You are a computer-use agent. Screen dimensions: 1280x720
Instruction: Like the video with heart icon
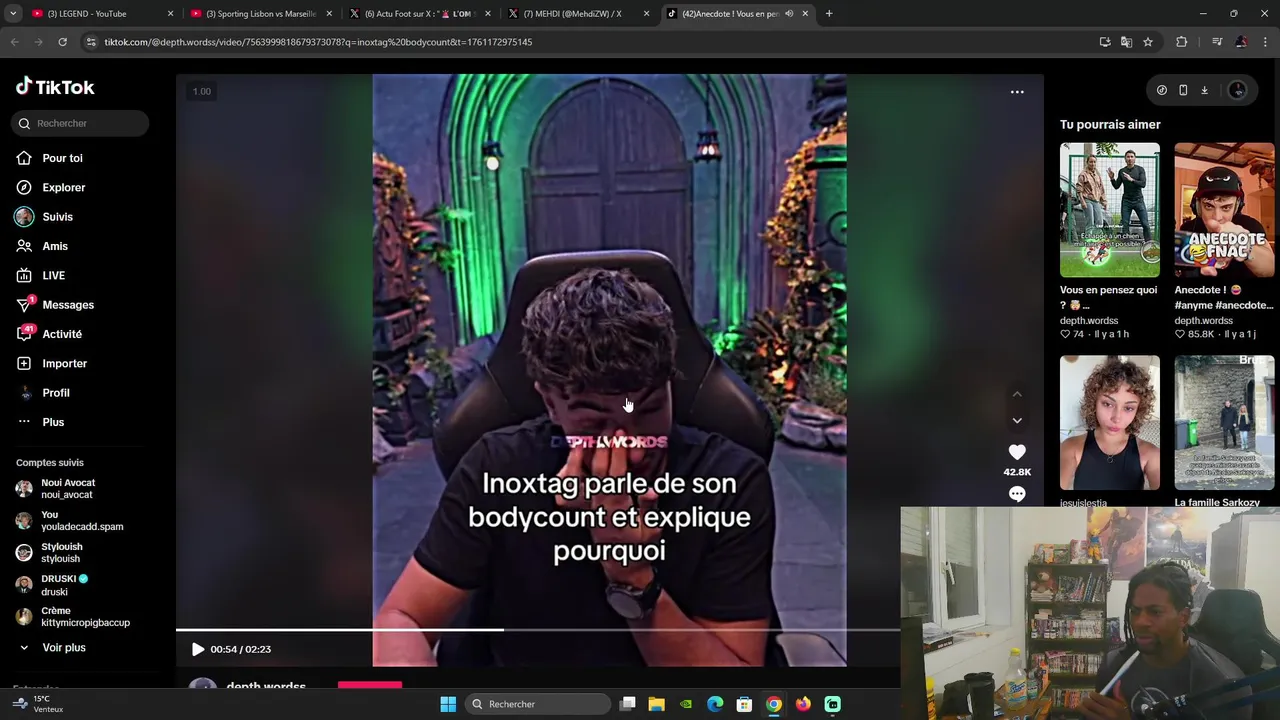1017,452
